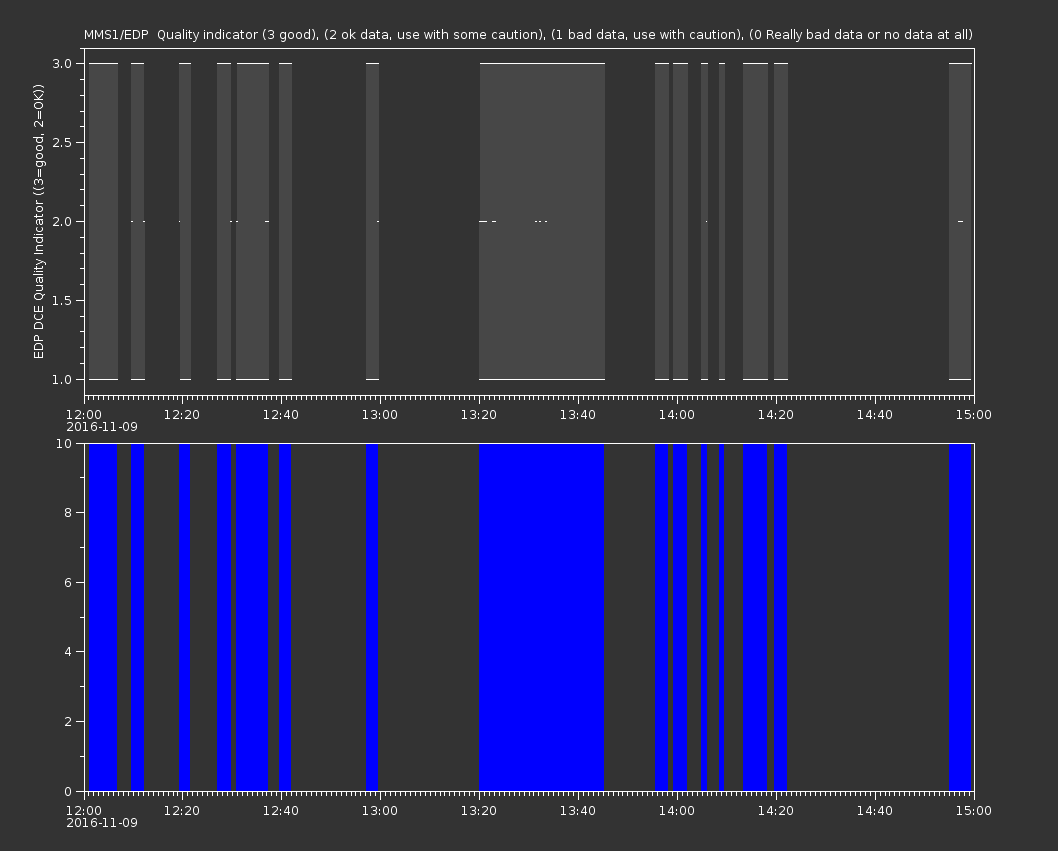Click the 1.5 tick label on upper plot
Viewport: 1058px width, 851px height.
click(x=62, y=300)
